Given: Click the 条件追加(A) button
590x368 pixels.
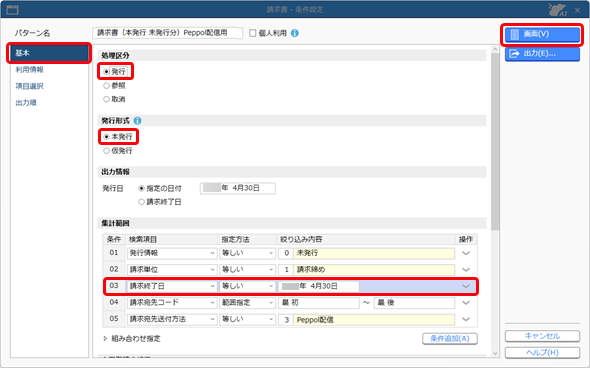Looking at the screenshot, I should point(450,339).
